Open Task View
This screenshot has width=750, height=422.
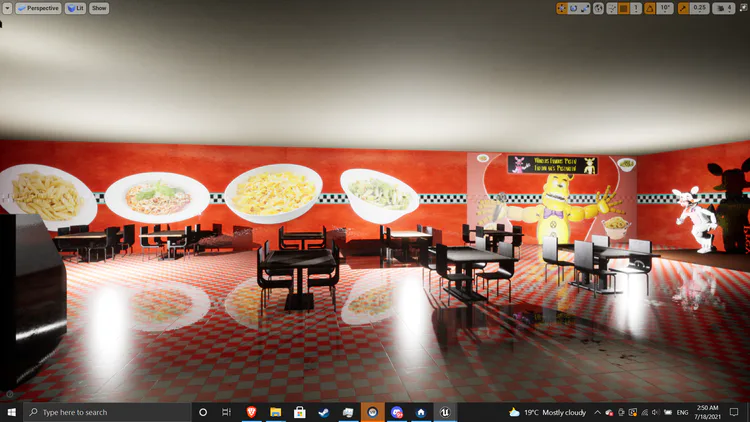[227, 412]
